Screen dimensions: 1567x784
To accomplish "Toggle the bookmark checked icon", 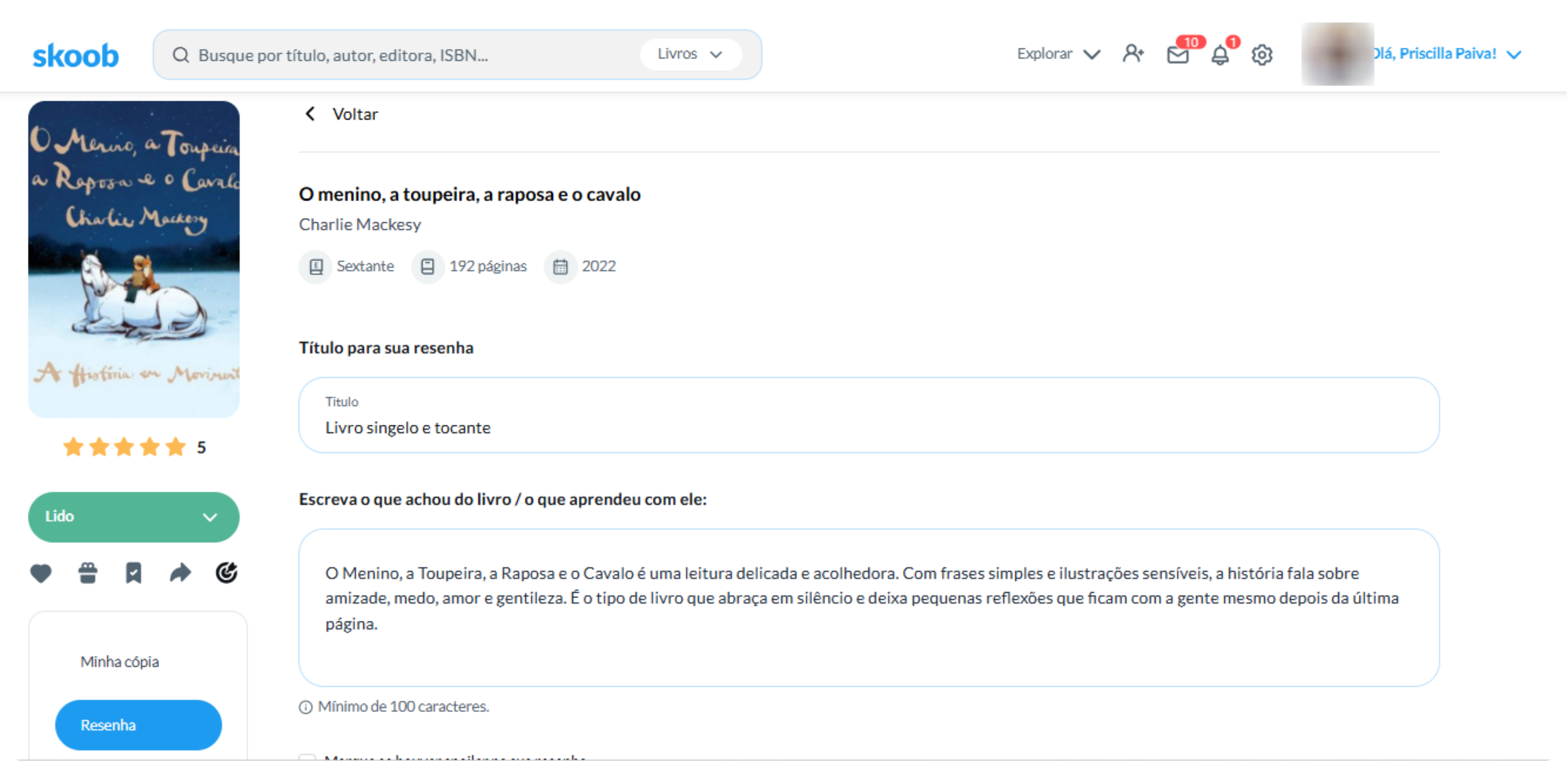I will tap(134, 573).
